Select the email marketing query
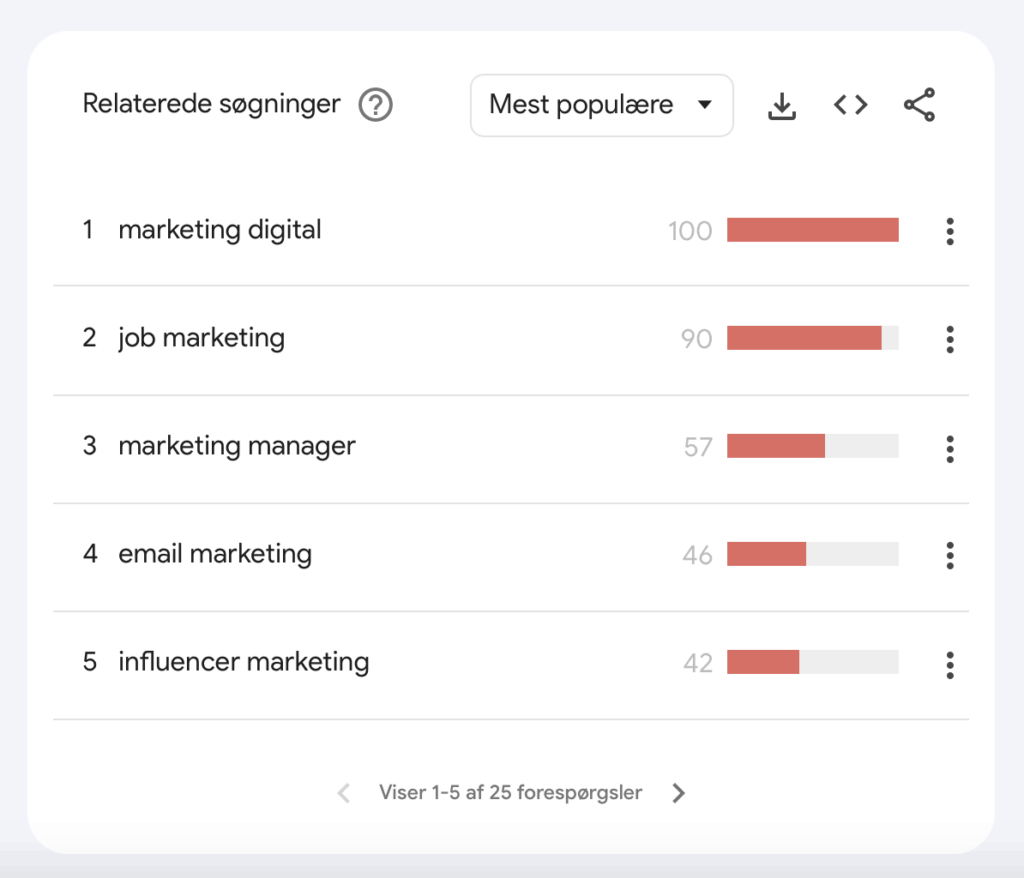The image size is (1024, 878). 215,554
